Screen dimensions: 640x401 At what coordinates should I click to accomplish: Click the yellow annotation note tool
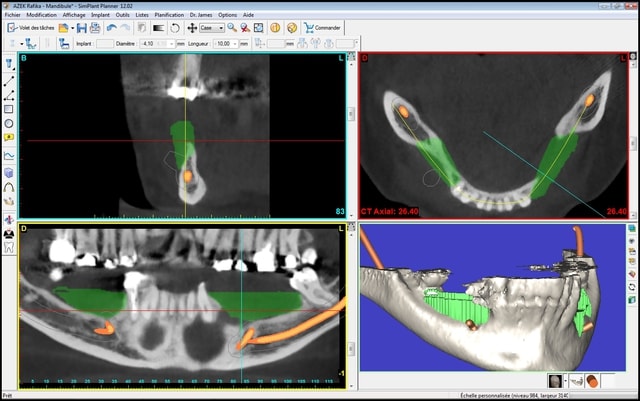coord(9,139)
